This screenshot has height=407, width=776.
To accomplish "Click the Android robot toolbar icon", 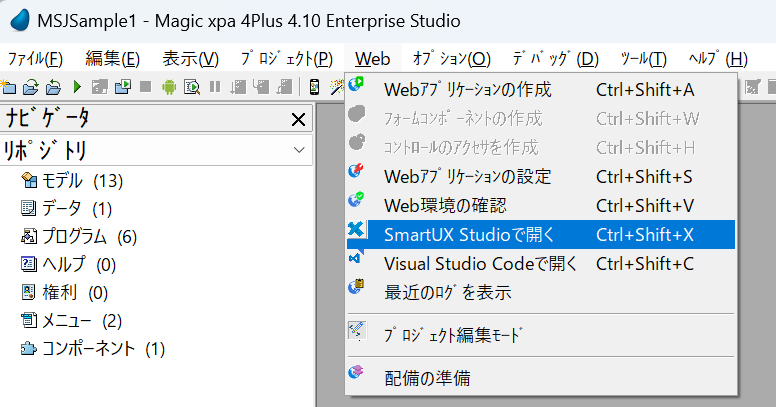I will click(168, 87).
